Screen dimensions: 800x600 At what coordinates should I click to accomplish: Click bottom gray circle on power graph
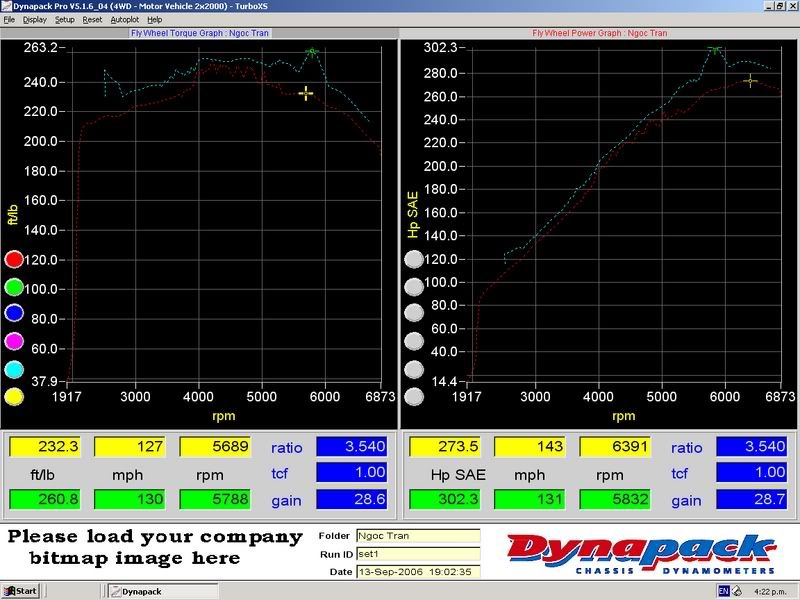tap(413, 397)
